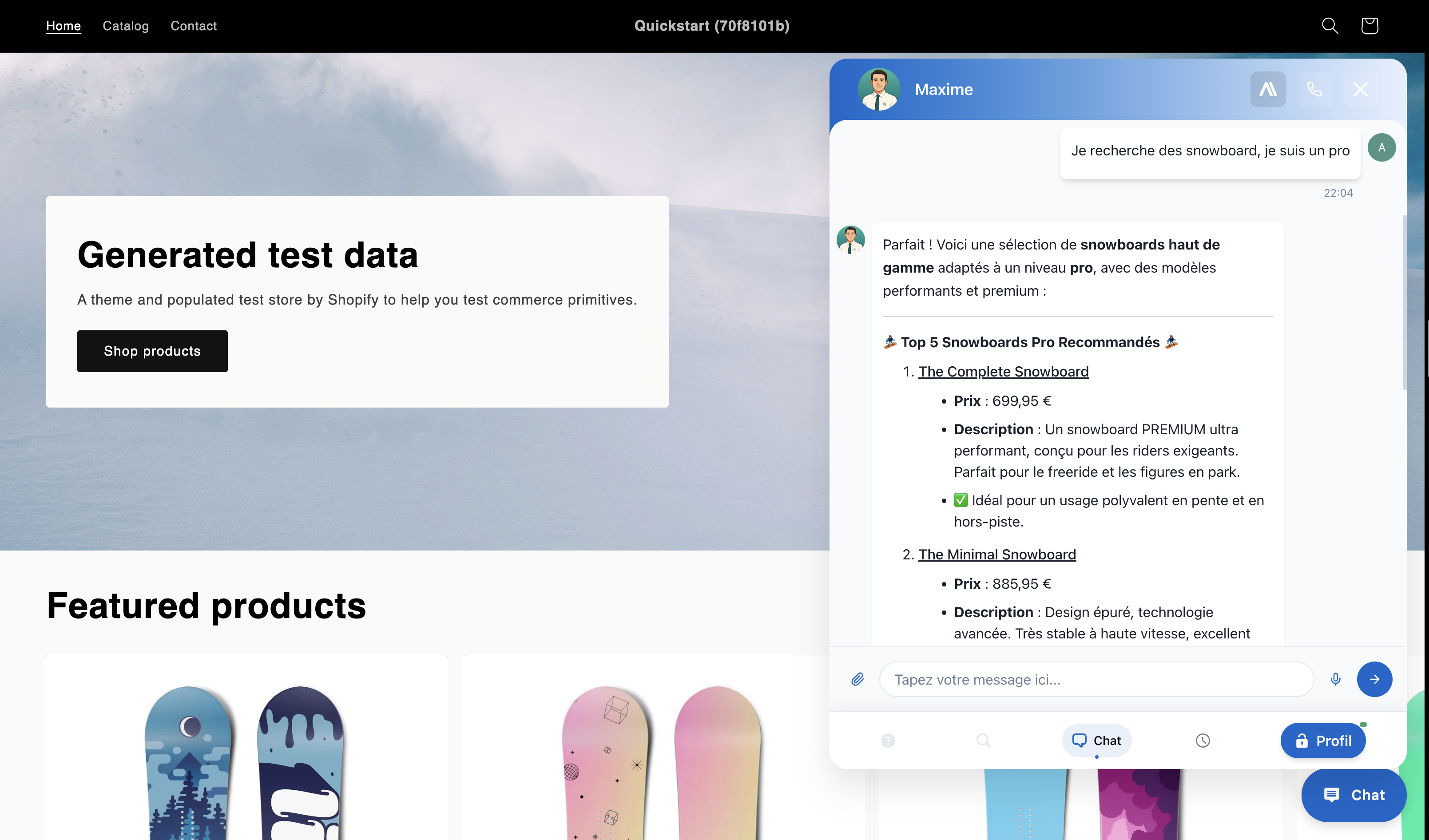Viewport: 1429px width, 840px height.
Task: Open The Complete Snowboard link in chat
Action: tap(1003, 371)
